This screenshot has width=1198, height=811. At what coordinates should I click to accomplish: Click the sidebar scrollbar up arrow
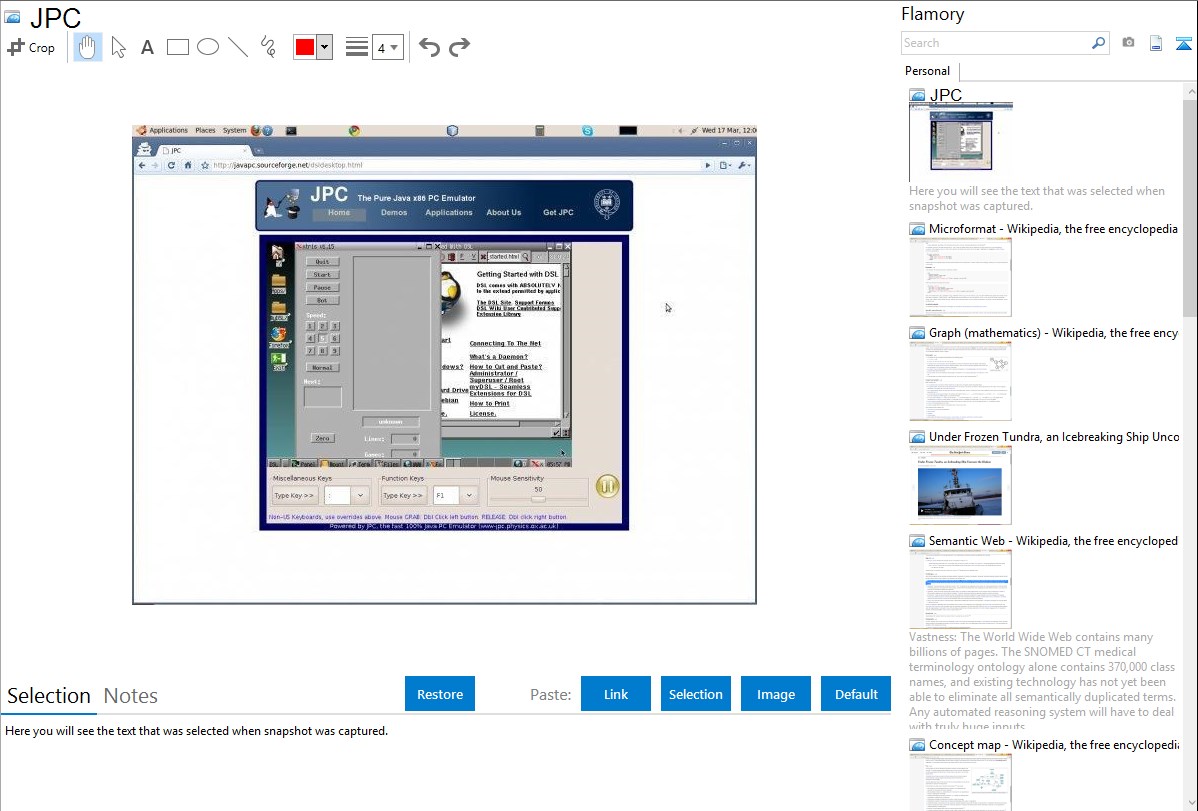[1190, 91]
